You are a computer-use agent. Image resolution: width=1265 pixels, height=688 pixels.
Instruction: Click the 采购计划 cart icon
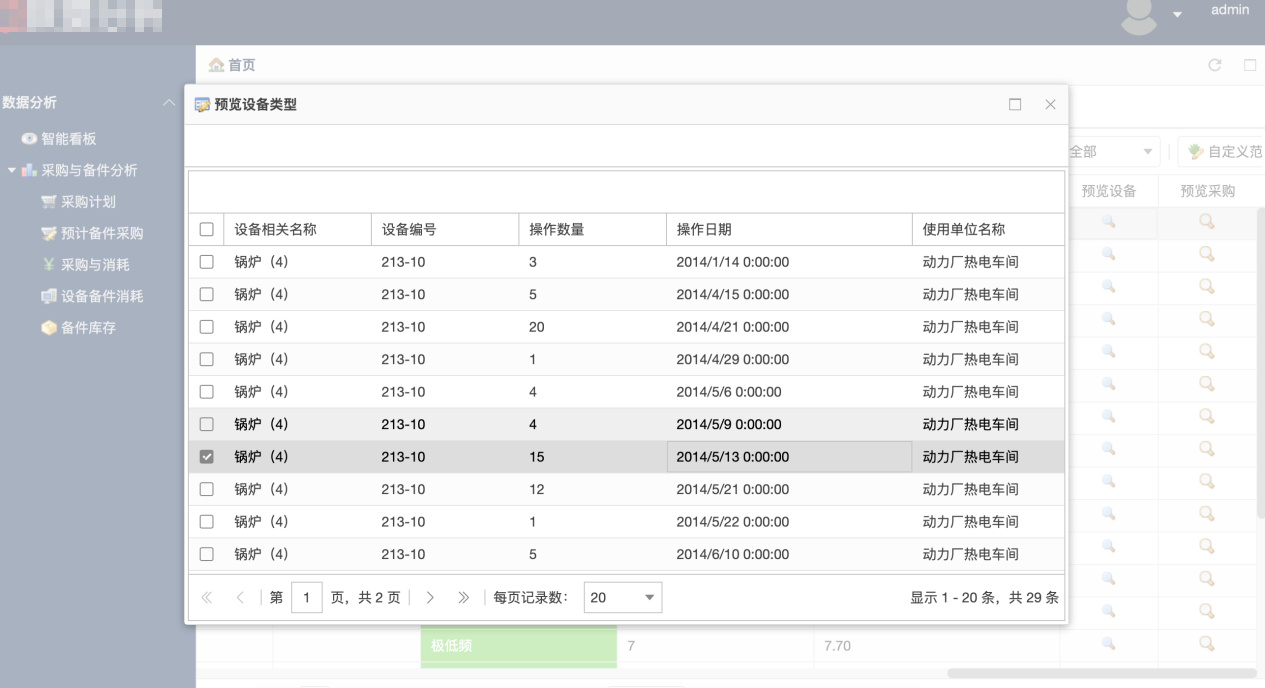(x=49, y=202)
